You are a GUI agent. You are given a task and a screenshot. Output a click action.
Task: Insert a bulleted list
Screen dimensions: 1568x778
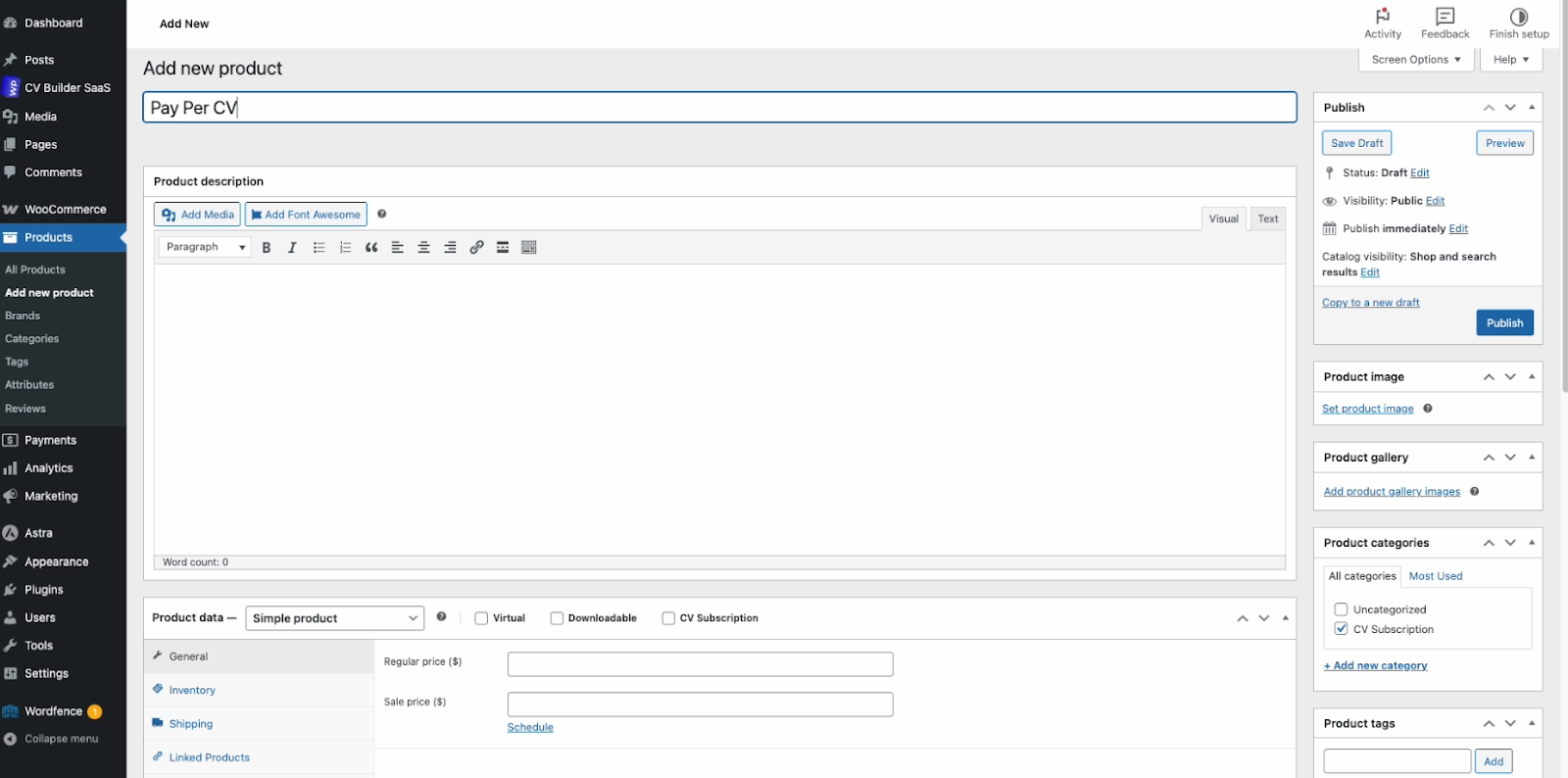(x=318, y=248)
